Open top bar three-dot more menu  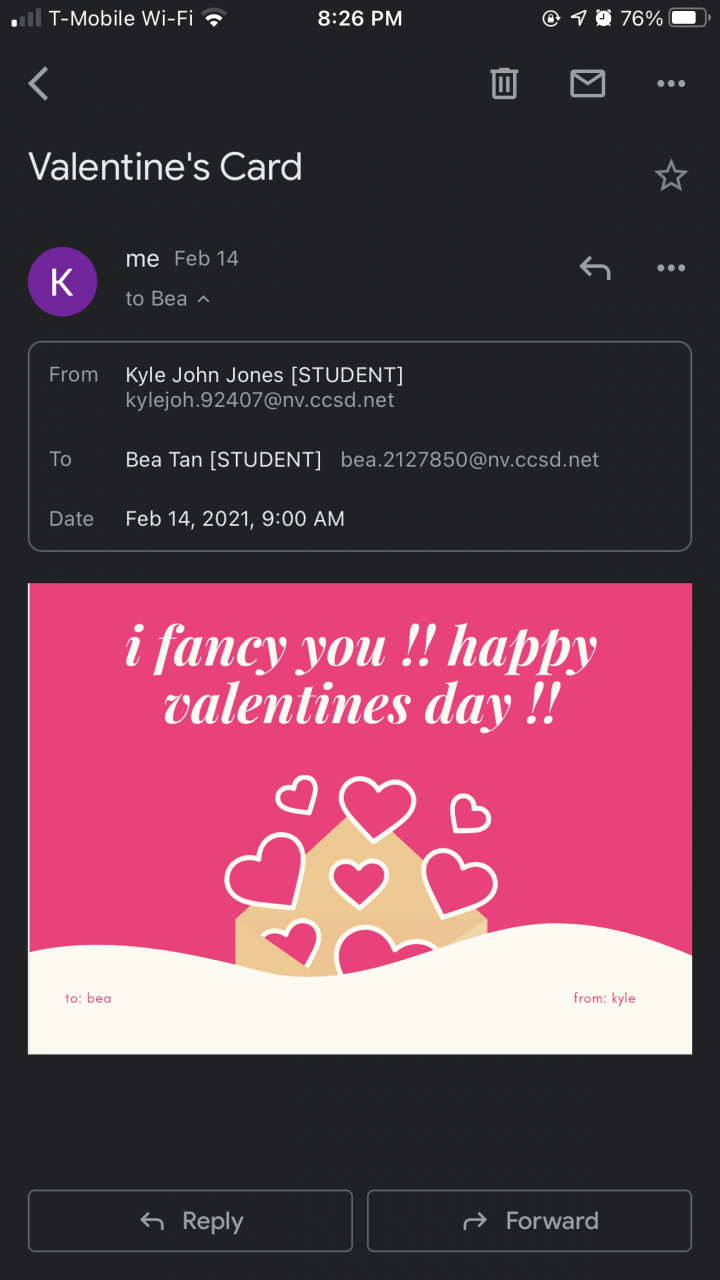coord(671,84)
